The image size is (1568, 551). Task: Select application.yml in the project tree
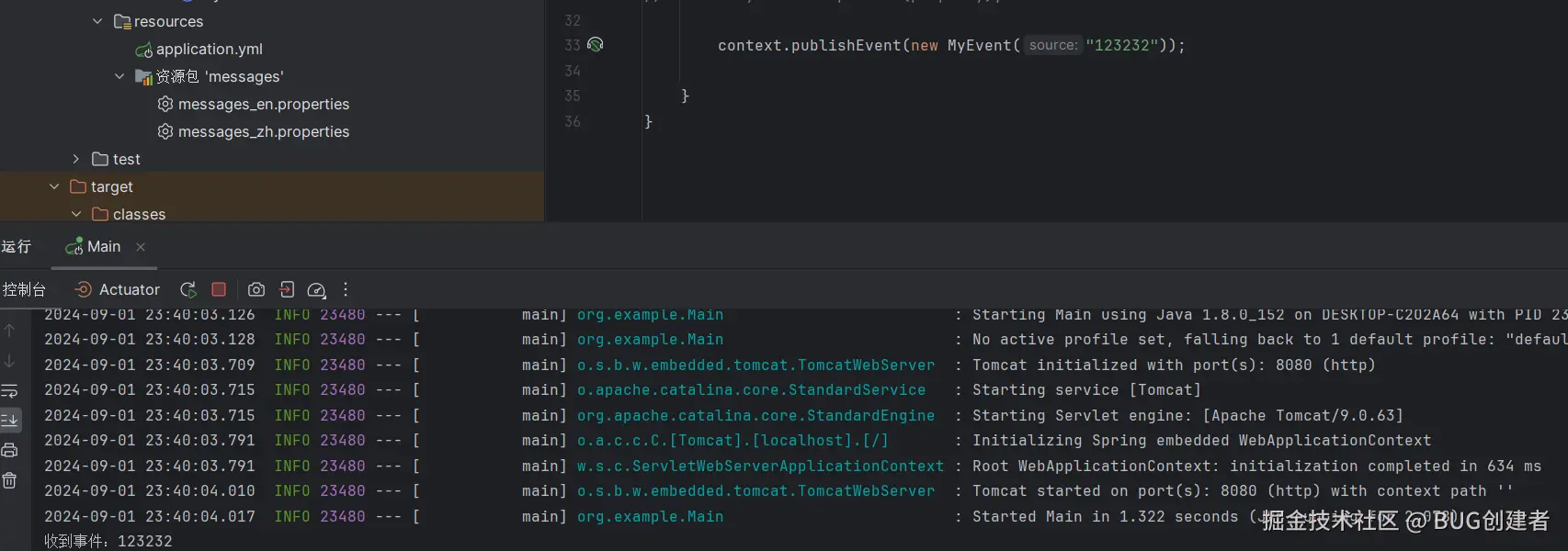tap(209, 49)
